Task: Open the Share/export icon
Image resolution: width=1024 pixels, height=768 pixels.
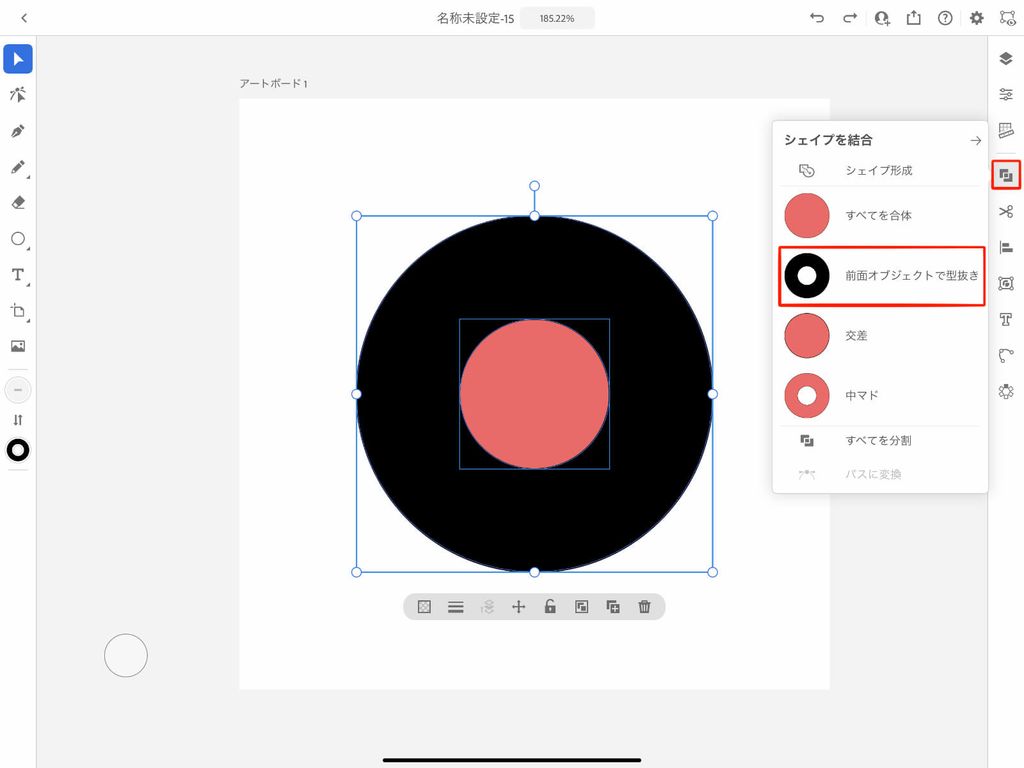Action: pos(914,18)
